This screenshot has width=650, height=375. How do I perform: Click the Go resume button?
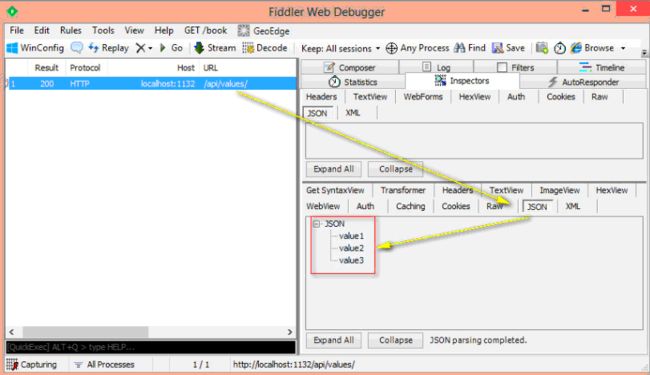click(171, 48)
